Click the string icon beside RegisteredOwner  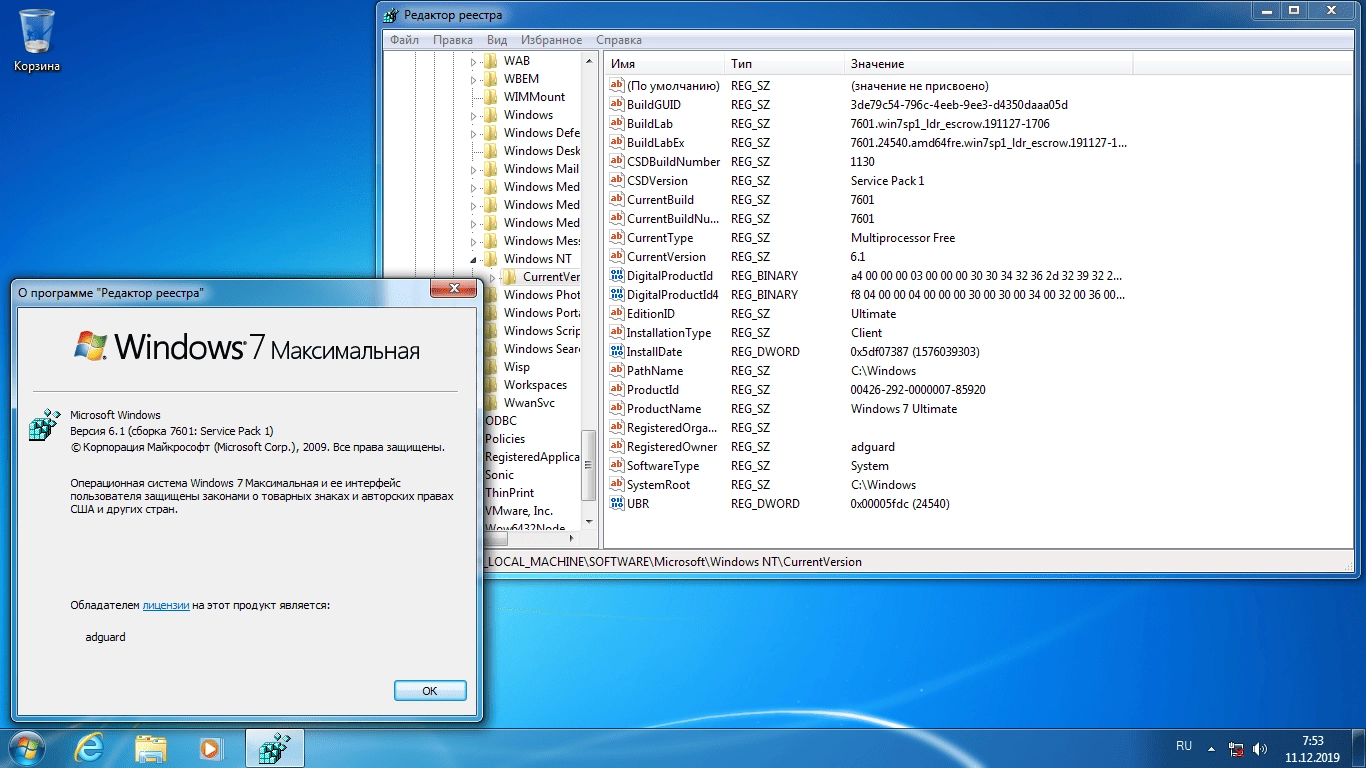click(x=617, y=447)
